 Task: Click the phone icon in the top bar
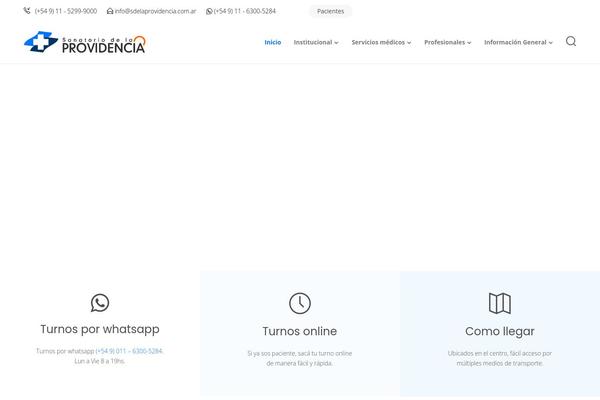point(27,11)
